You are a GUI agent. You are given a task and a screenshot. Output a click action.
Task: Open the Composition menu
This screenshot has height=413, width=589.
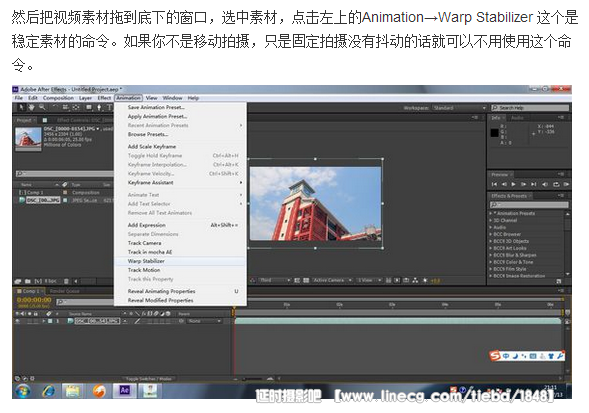[x=58, y=98]
